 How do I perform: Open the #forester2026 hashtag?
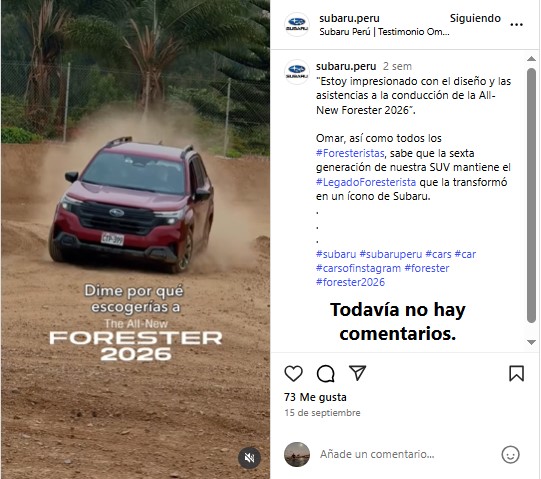point(350,282)
